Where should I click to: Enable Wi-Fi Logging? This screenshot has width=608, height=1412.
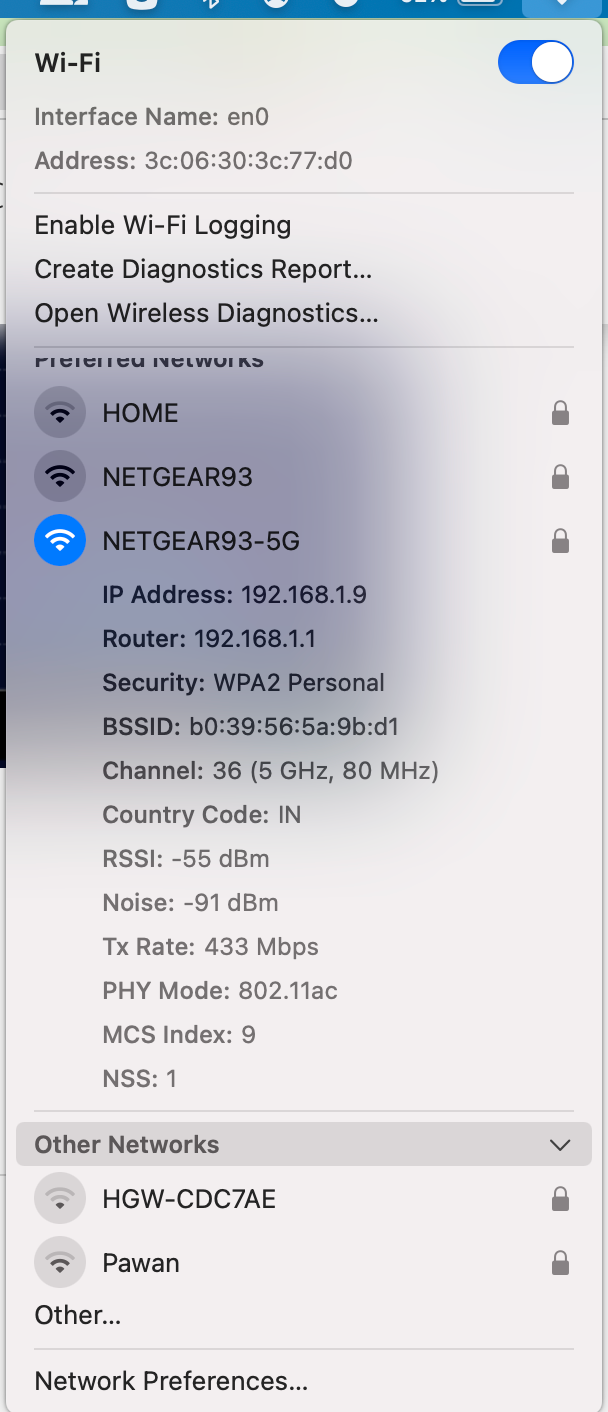click(x=163, y=226)
